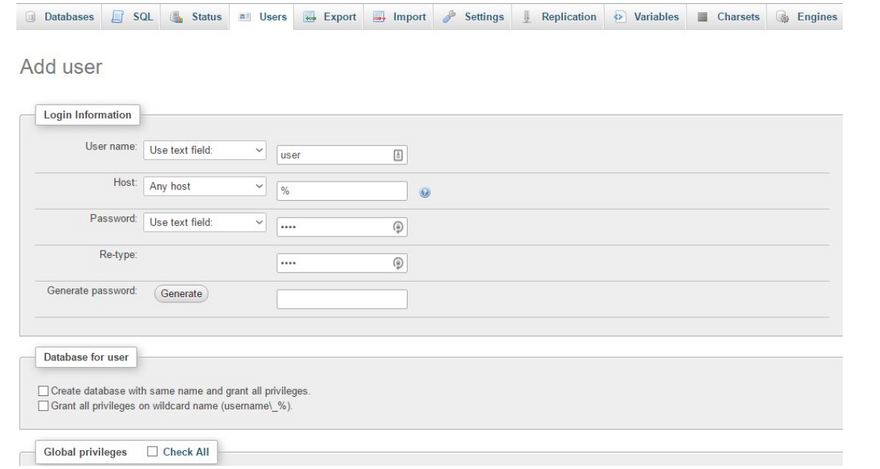The image size is (880, 469).
Task: Click the Settings wrench icon
Action: pyautogui.click(x=449, y=17)
